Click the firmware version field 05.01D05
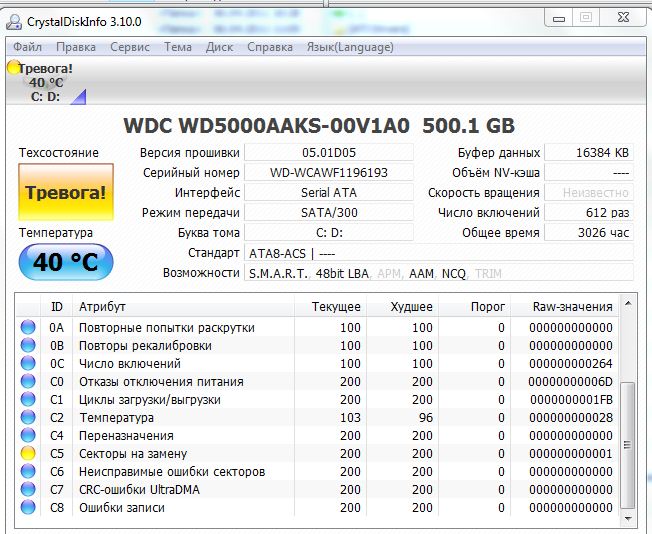 coord(329,152)
